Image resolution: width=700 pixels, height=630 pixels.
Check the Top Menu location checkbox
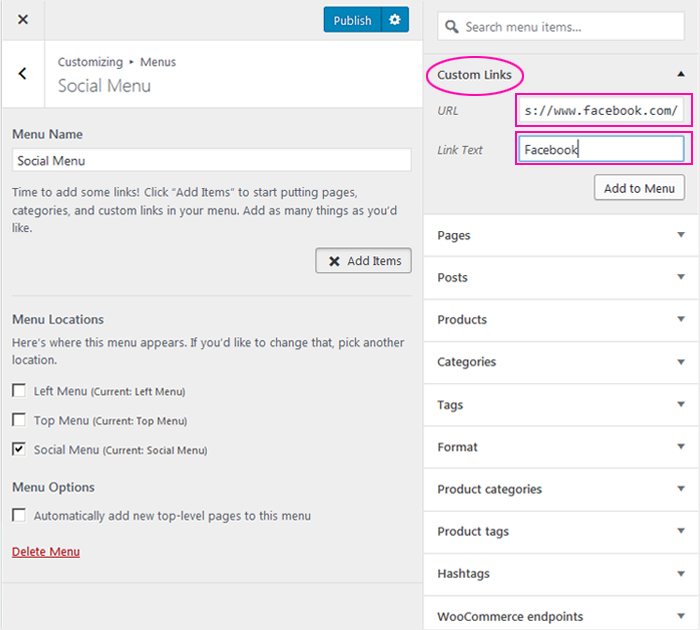click(x=19, y=420)
